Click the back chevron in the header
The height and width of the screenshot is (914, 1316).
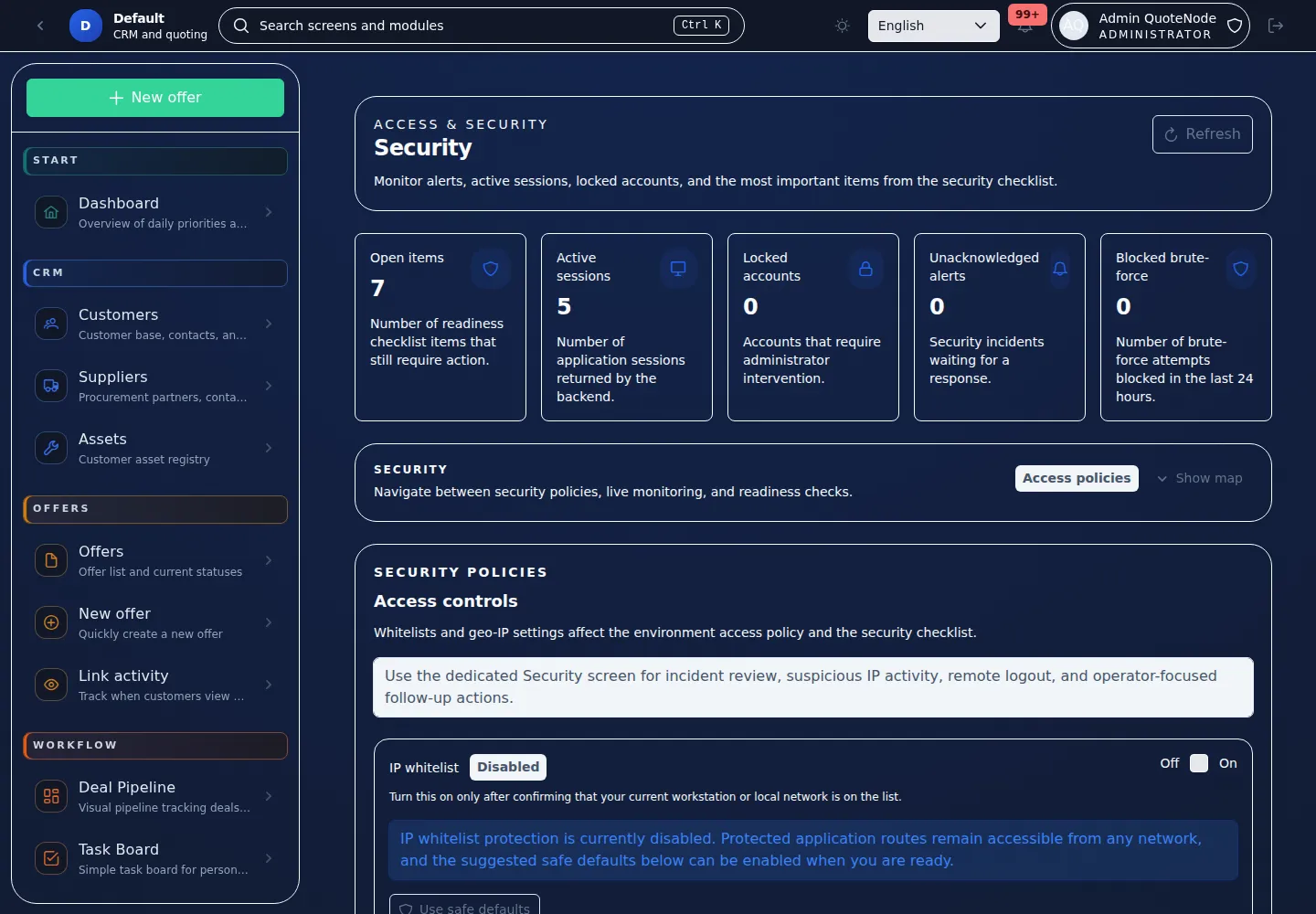pyautogui.click(x=40, y=26)
